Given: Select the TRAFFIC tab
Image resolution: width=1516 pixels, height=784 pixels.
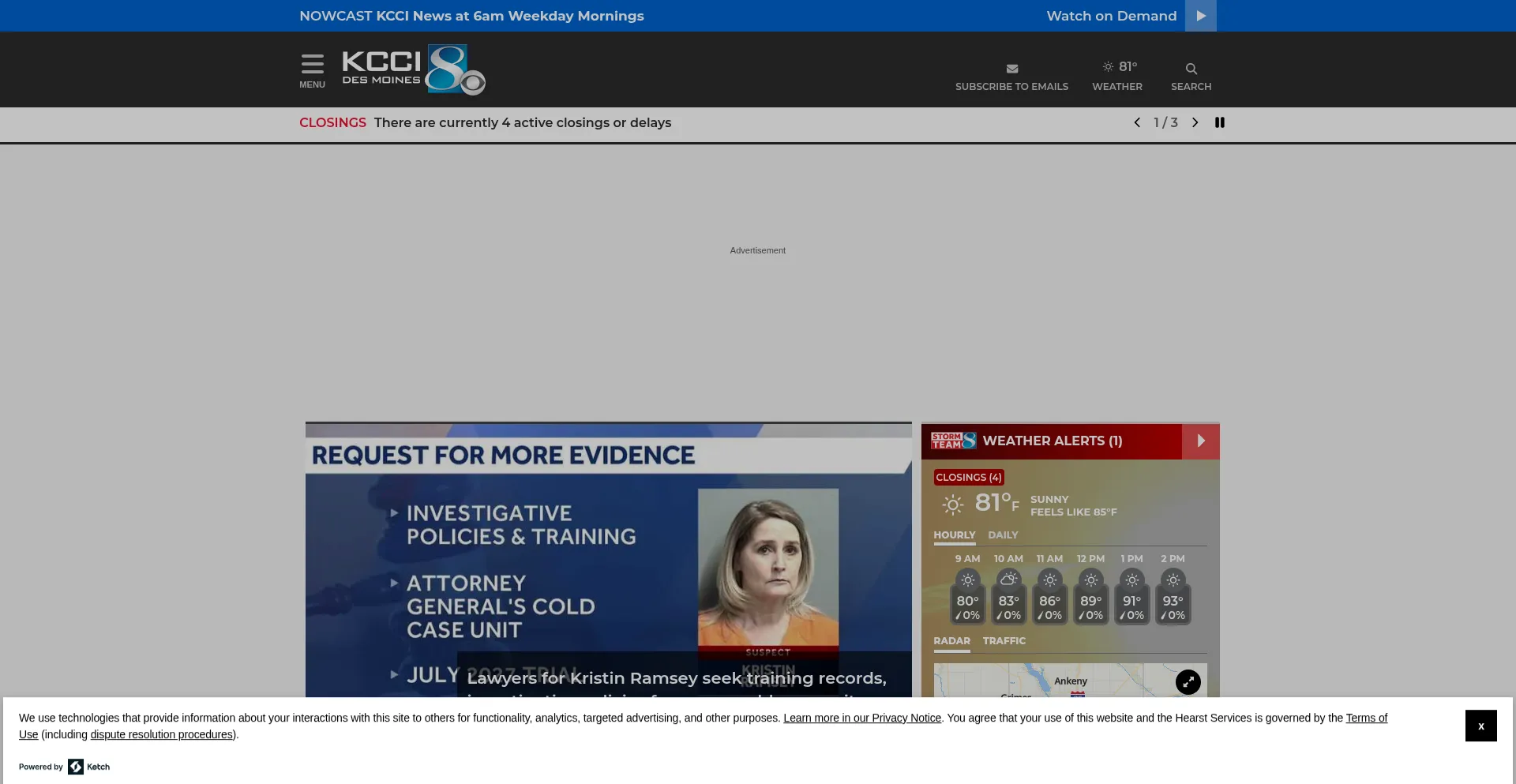Looking at the screenshot, I should coord(1004,641).
